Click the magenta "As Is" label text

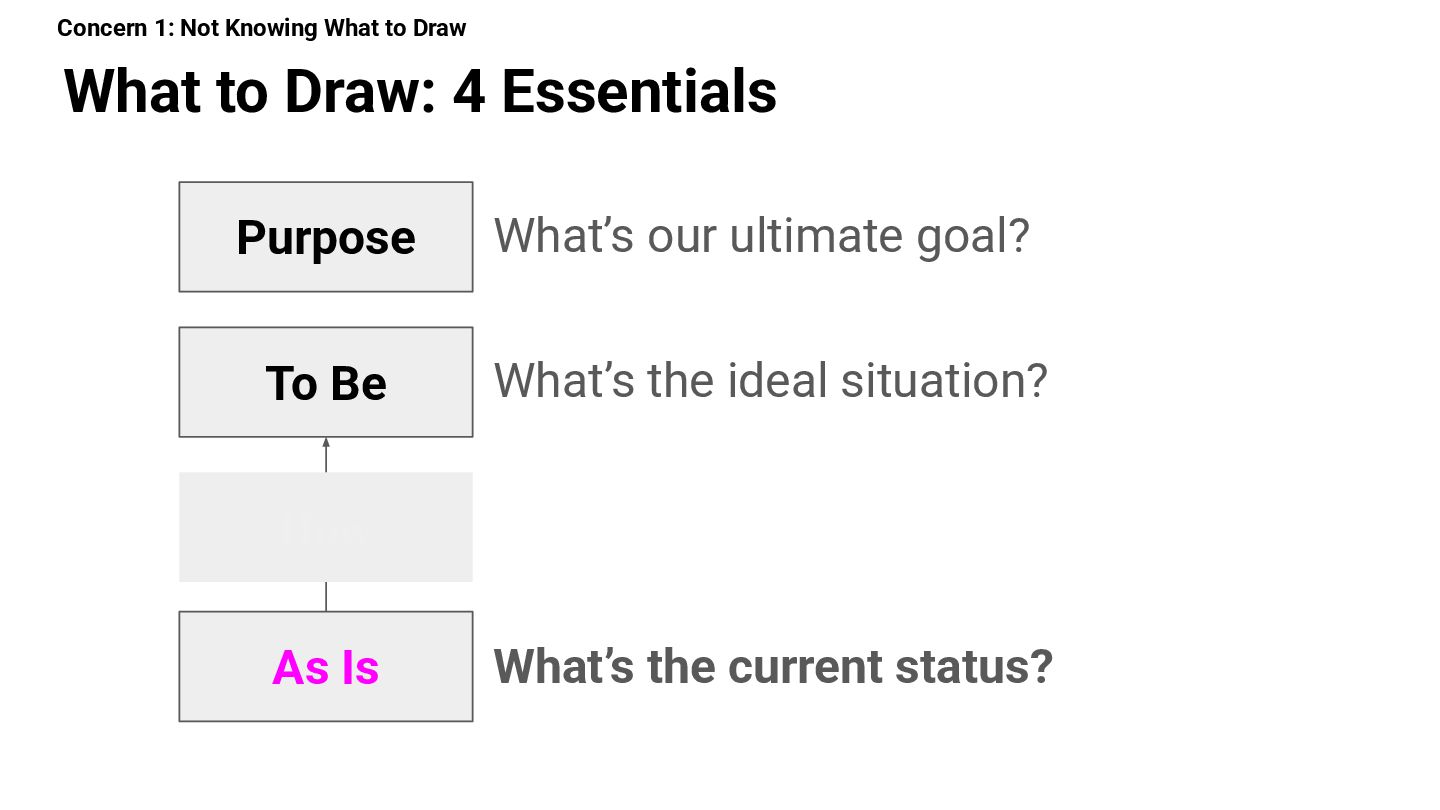(326, 667)
